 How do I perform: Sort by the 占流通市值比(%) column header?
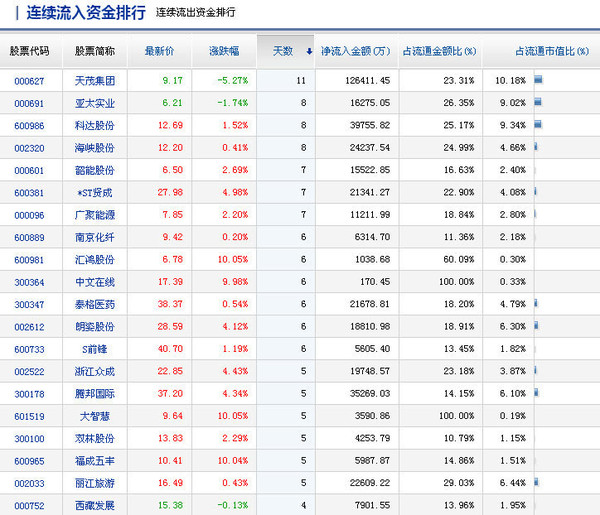click(x=552, y=51)
